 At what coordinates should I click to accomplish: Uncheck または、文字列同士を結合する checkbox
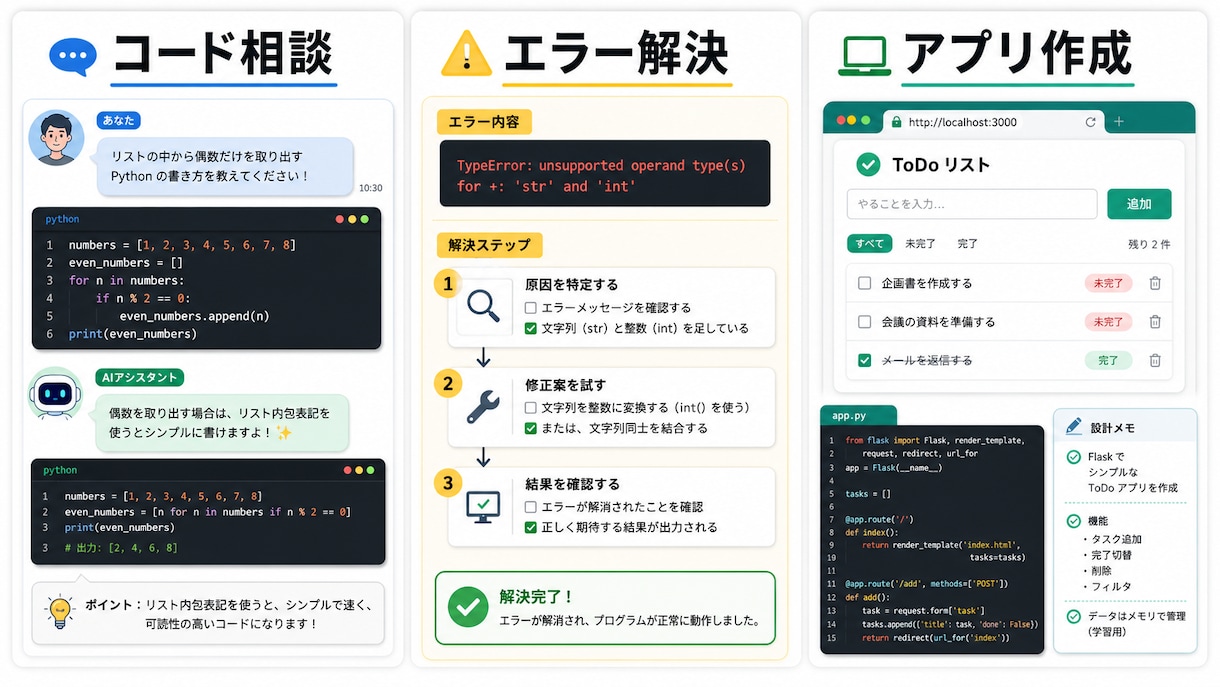(x=531, y=428)
